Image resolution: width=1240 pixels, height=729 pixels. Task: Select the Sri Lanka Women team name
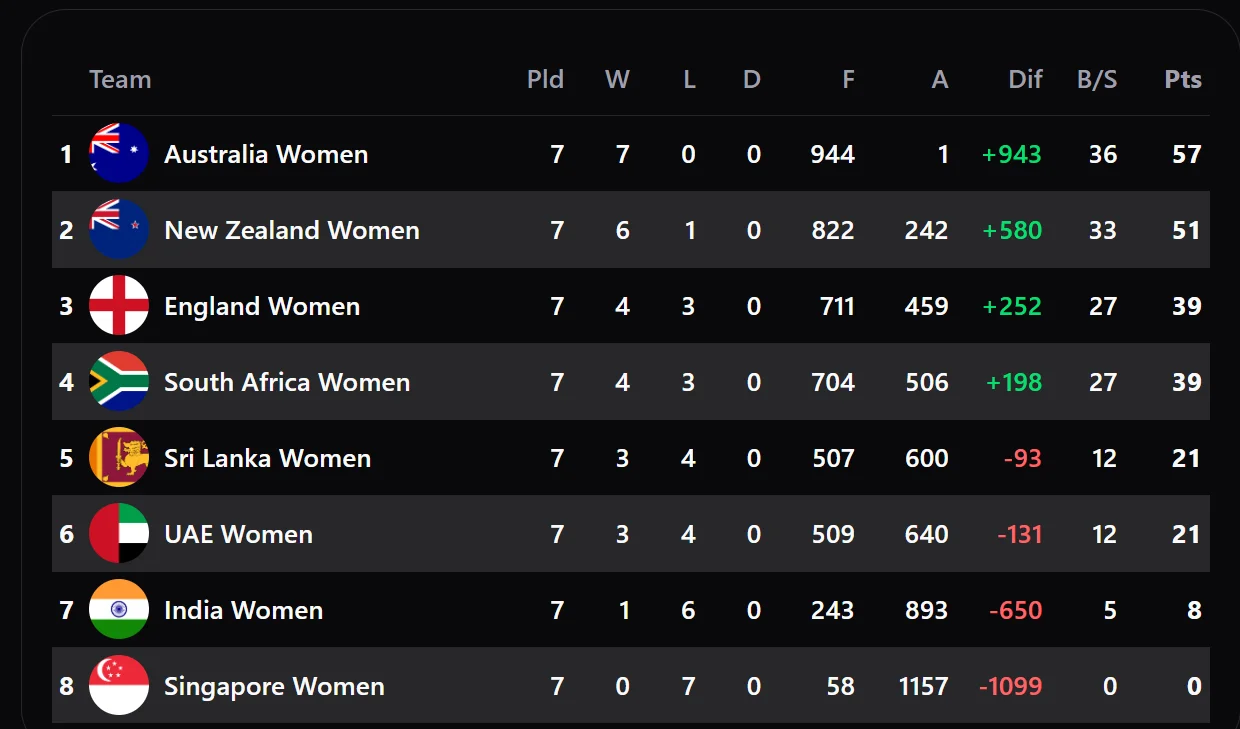coord(267,458)
